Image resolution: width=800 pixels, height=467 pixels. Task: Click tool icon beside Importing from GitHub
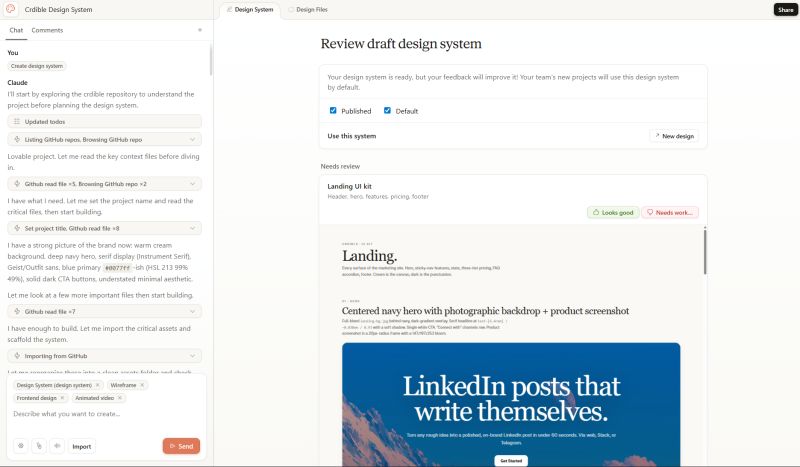click(17, 356)
